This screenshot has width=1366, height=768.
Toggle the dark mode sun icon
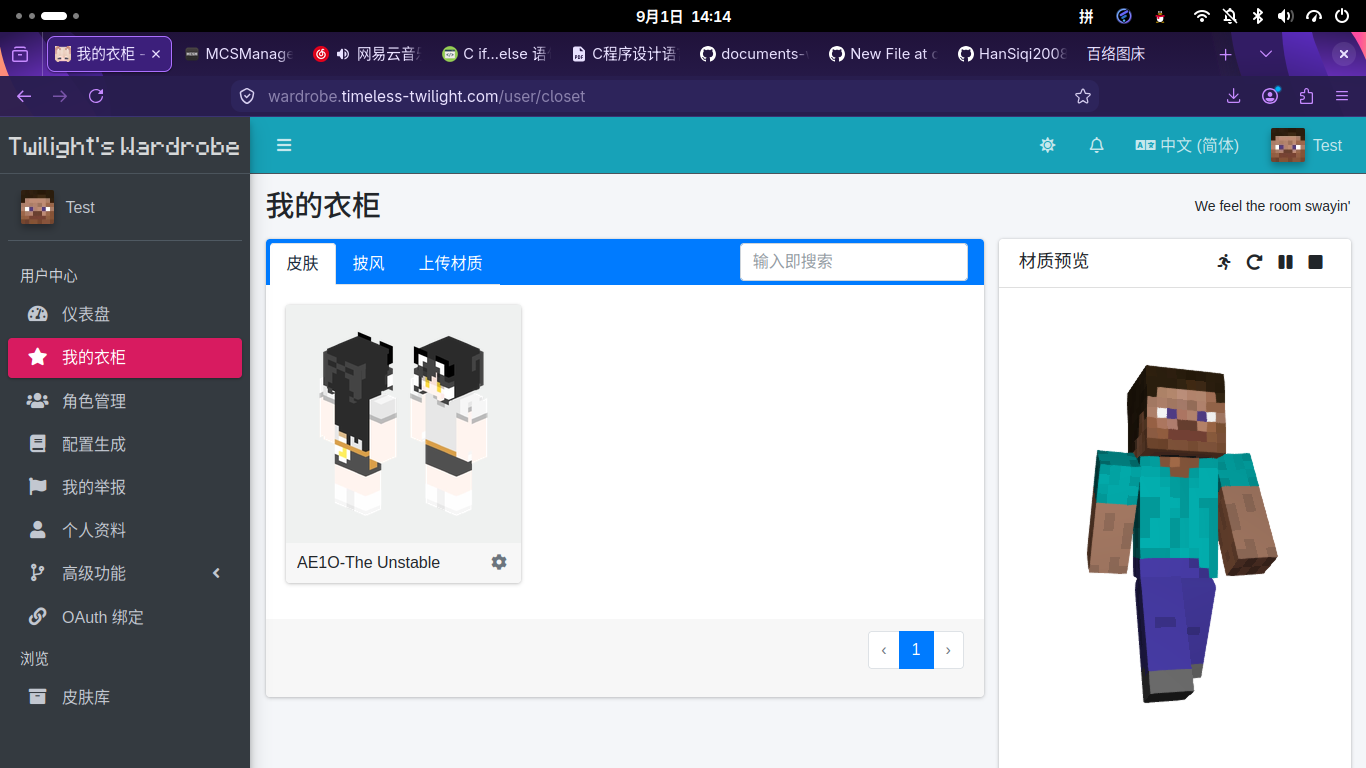(x=1047, y=145)
